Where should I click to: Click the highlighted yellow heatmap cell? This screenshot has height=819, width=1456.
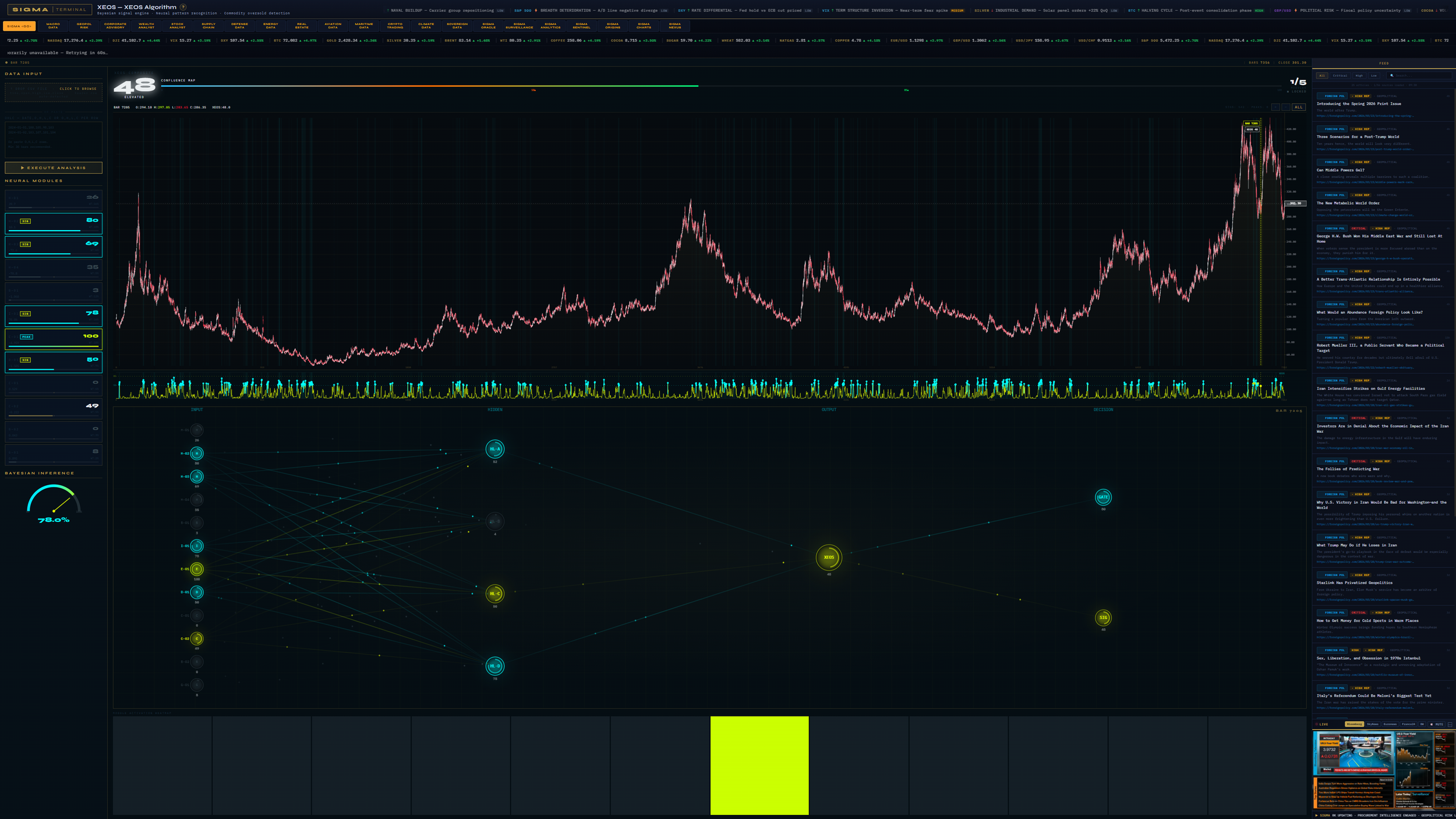coord(759,765)
